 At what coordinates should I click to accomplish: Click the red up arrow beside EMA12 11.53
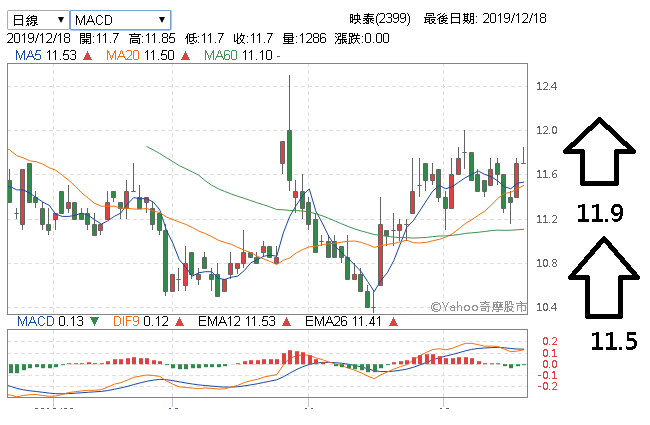(x=286, y=321)
